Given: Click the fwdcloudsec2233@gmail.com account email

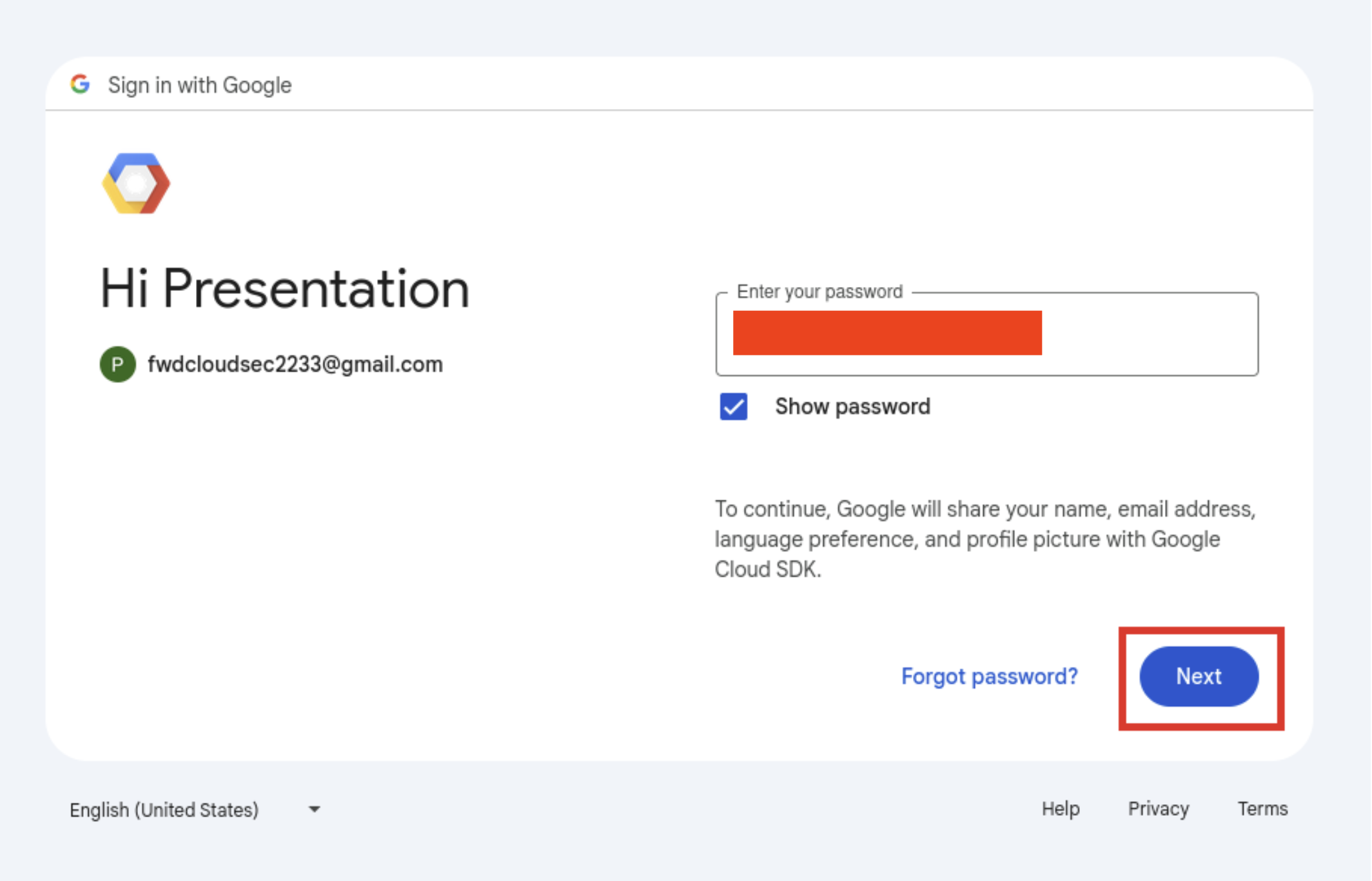Looking at the screenshot, I should tap(295, 364).
